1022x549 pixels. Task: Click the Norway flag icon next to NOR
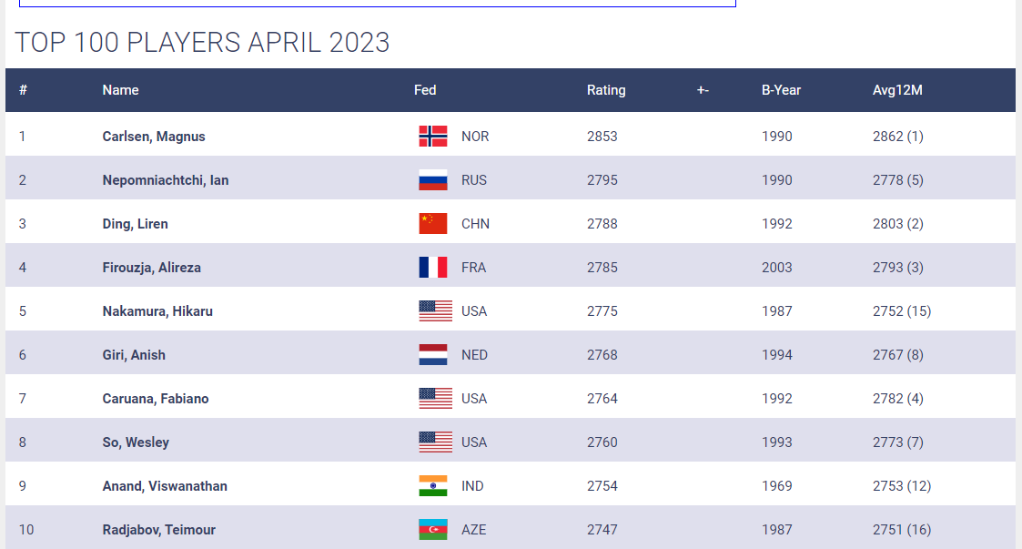pos(433,136)
